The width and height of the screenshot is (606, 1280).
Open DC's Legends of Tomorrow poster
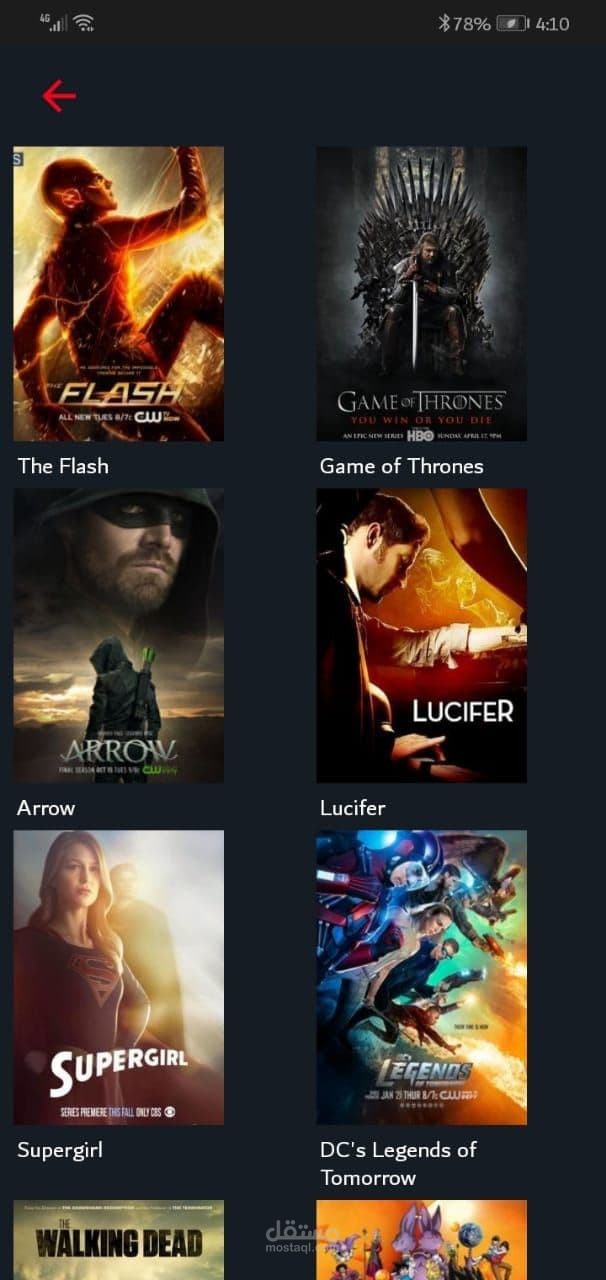pyautogui.click(x=421, y=977)
